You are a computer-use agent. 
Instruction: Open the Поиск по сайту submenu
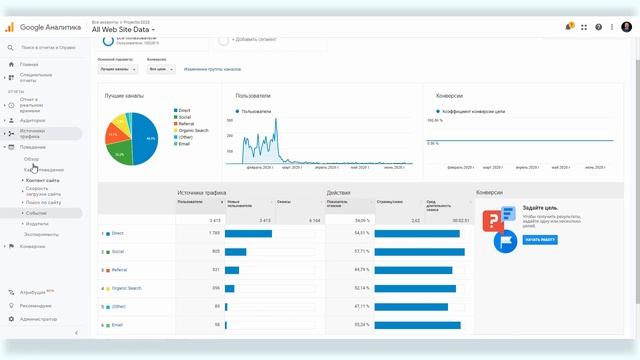43,202
